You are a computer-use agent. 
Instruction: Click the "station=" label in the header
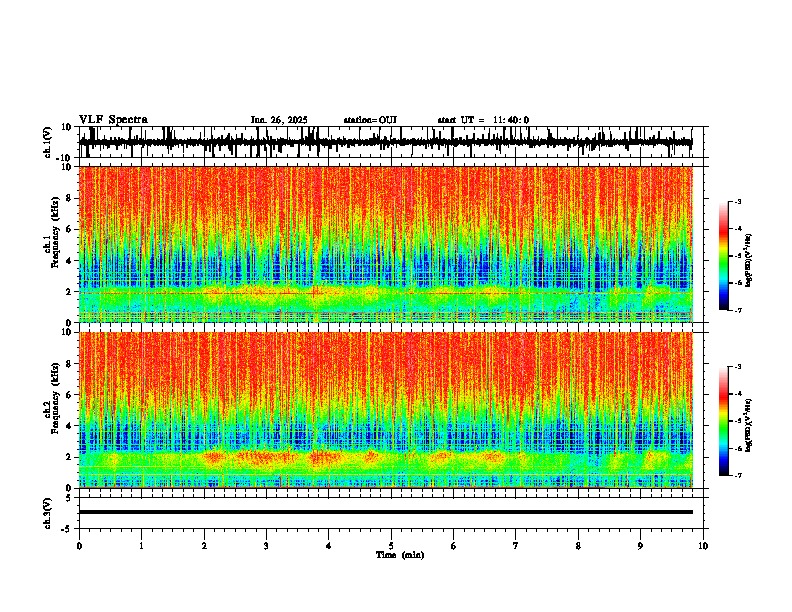(361, 120)
